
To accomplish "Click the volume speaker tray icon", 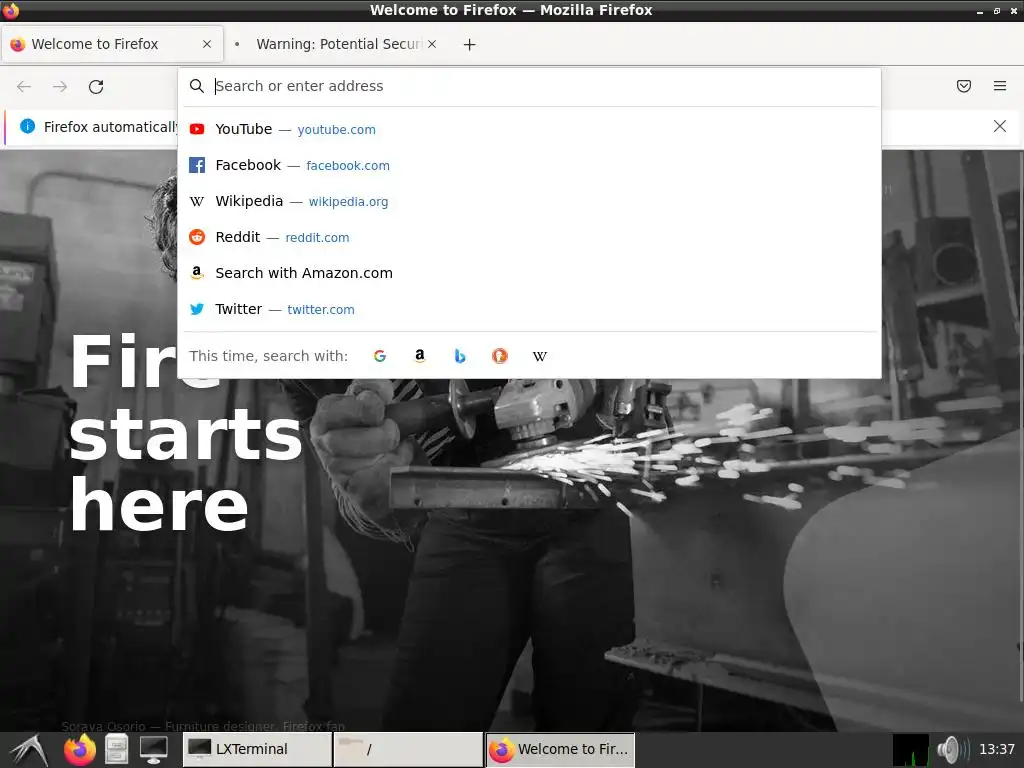I will coord(953,750).
